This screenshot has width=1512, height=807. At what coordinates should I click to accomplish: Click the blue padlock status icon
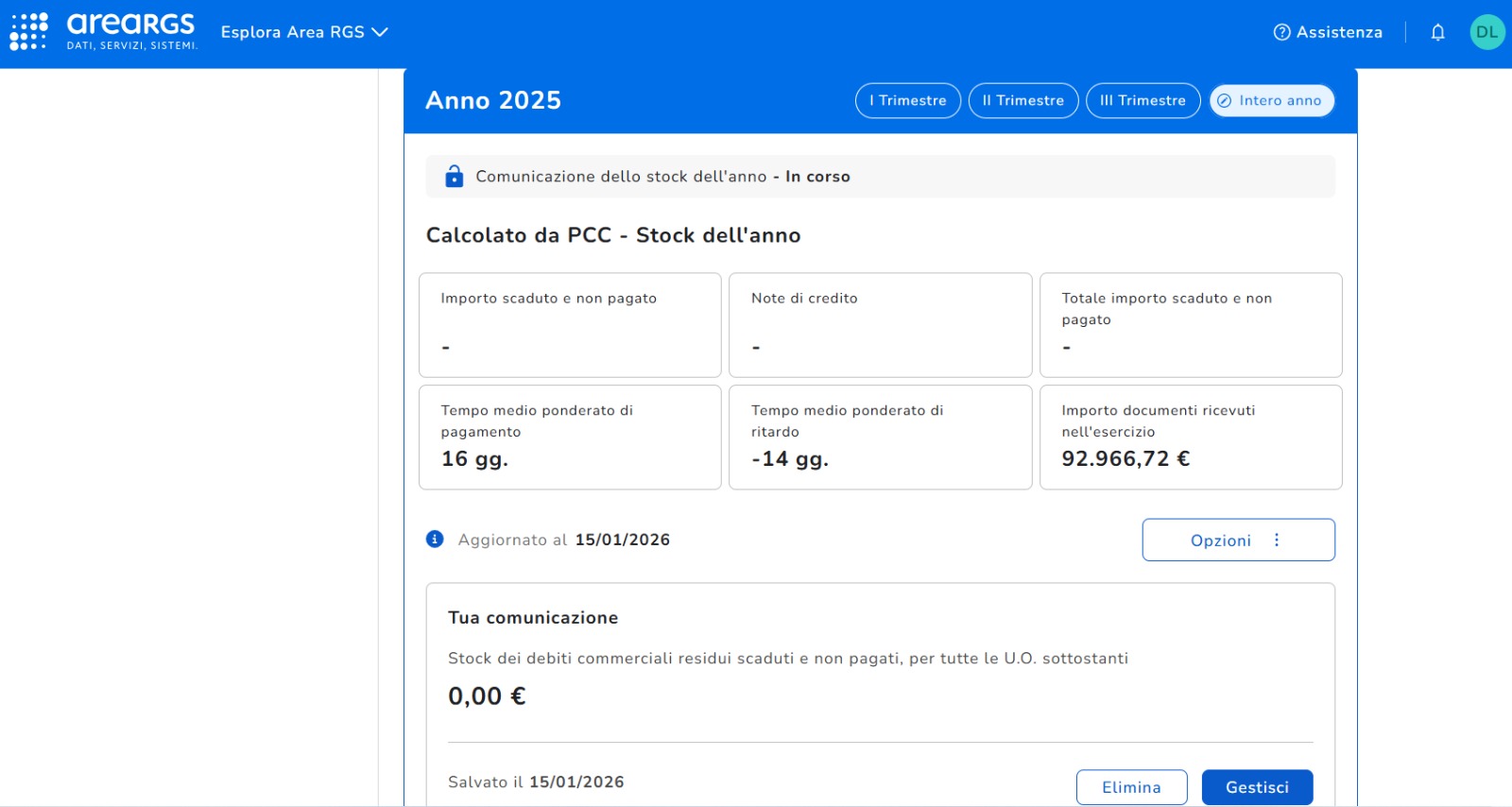click(x=455, y=177)
